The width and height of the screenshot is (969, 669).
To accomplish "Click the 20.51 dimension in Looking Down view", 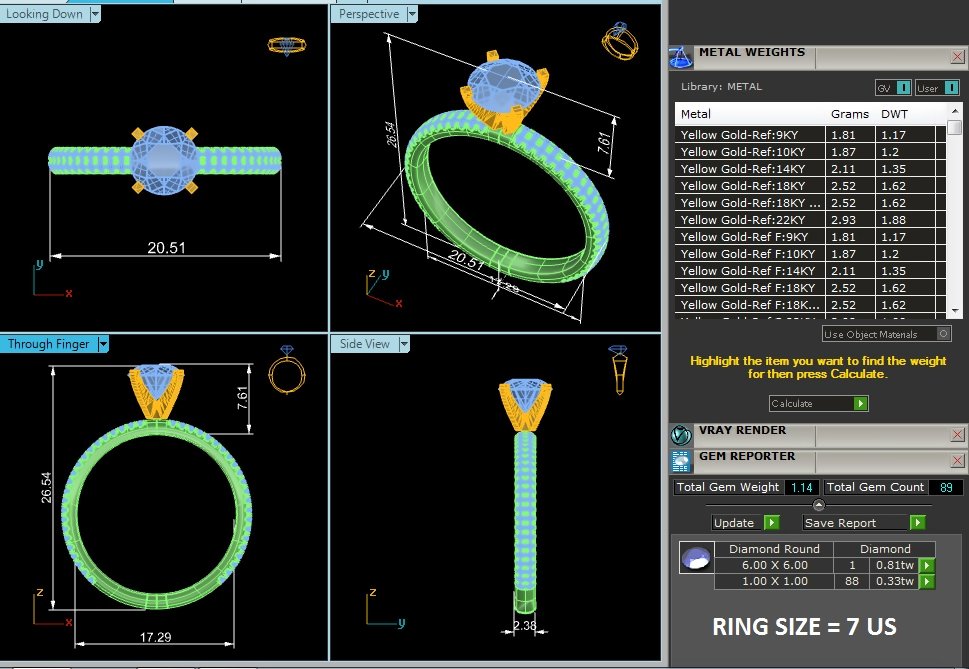I will point(166,248).
